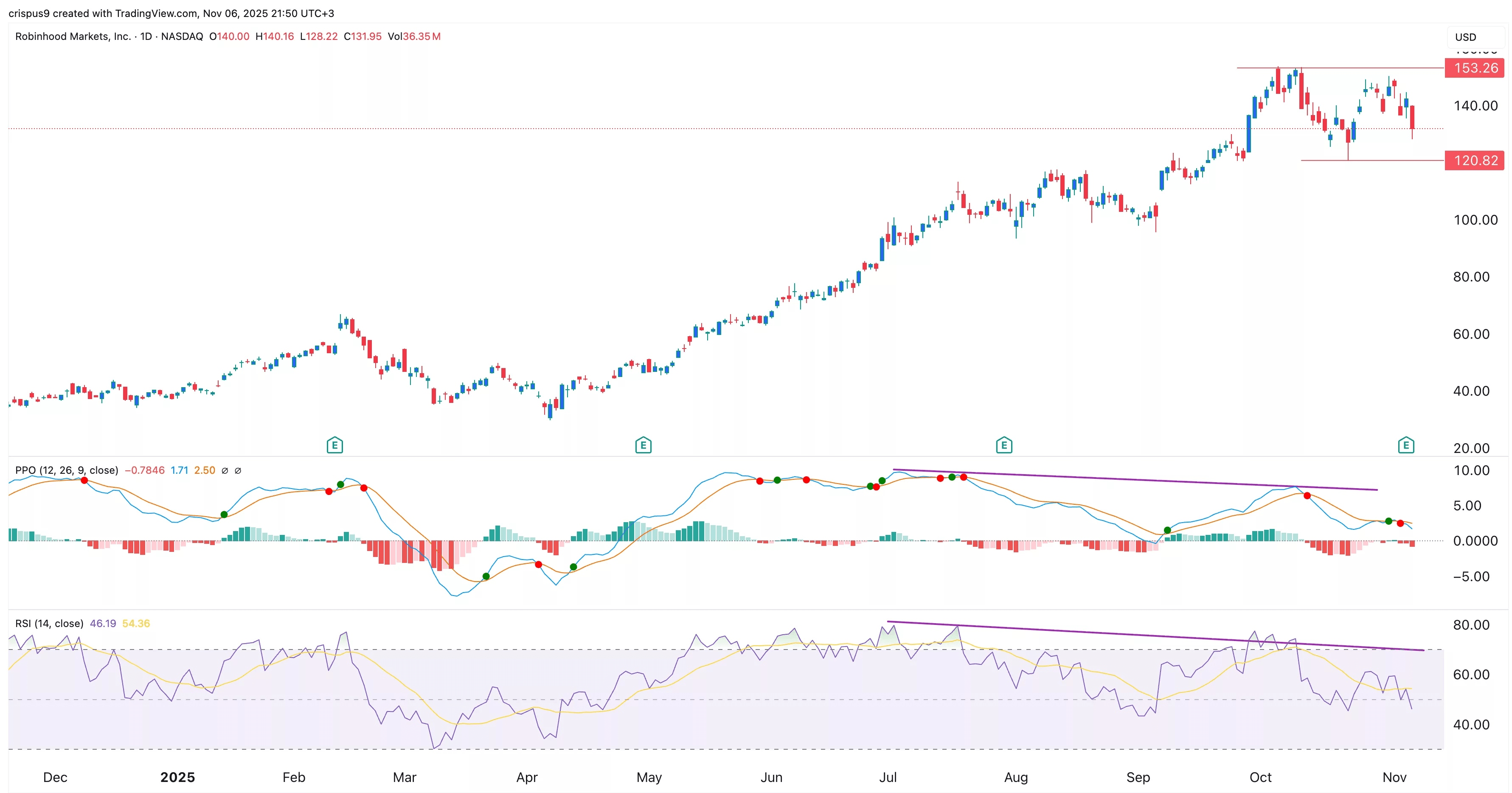
Task: Click the earnings marker in mid-February
Action: tap(334, 445)
